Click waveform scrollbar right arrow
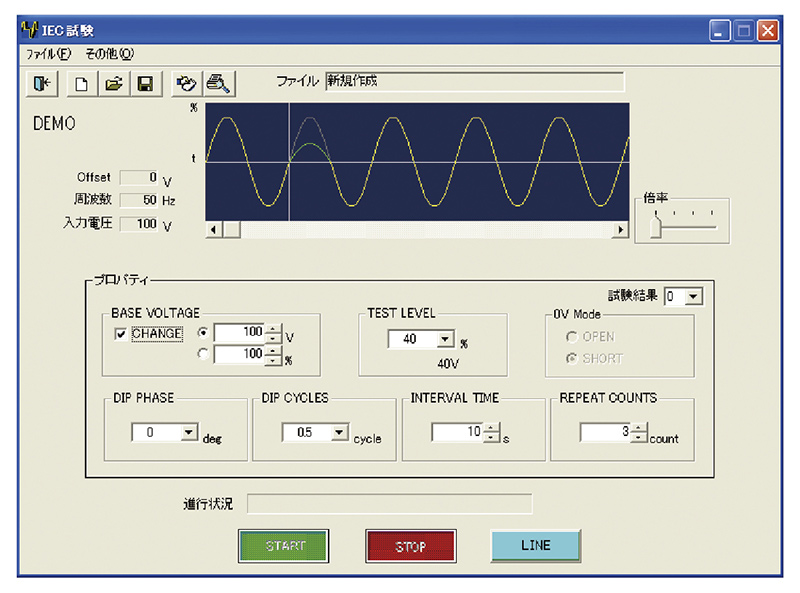 pyautogui.click(x=620, y=230)
